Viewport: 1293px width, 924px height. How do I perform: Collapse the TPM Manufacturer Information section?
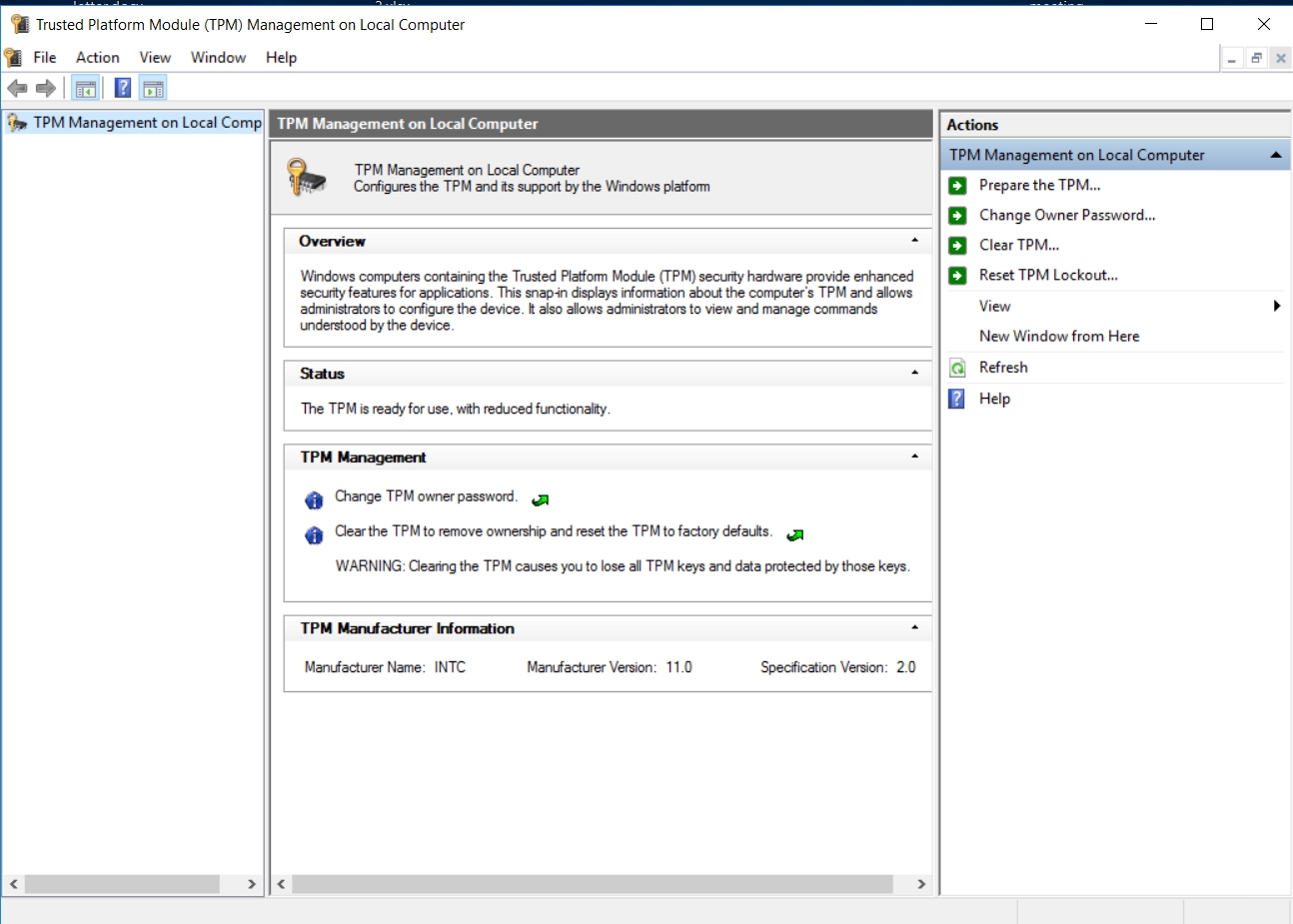point(914,627)
